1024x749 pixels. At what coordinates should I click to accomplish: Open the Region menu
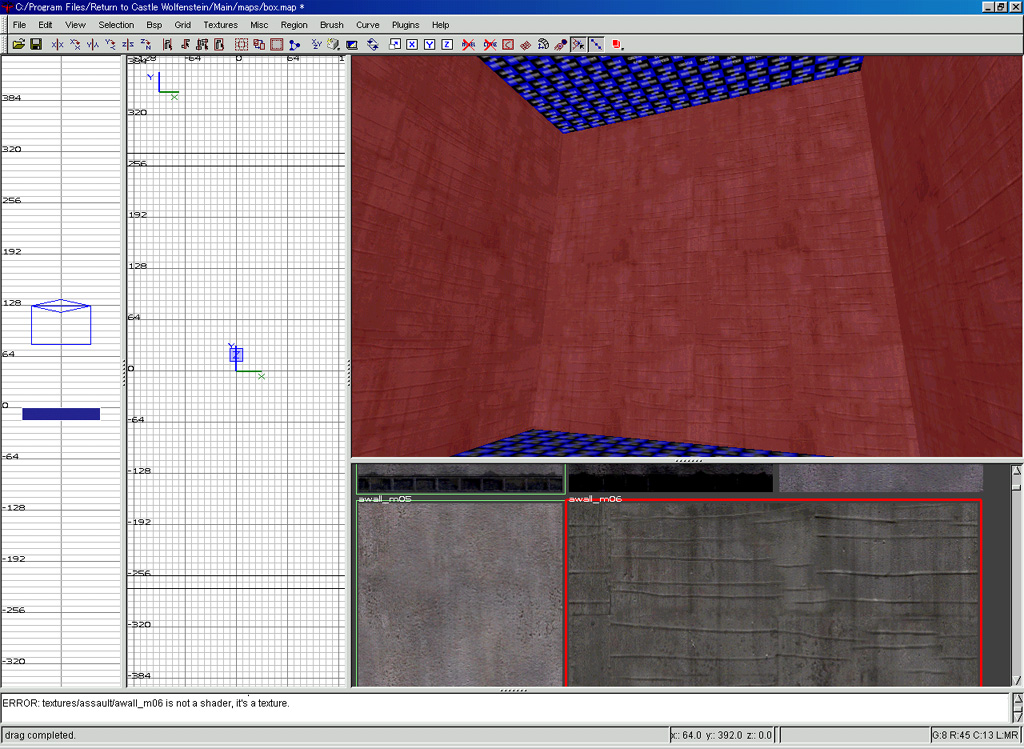[294, 25]
